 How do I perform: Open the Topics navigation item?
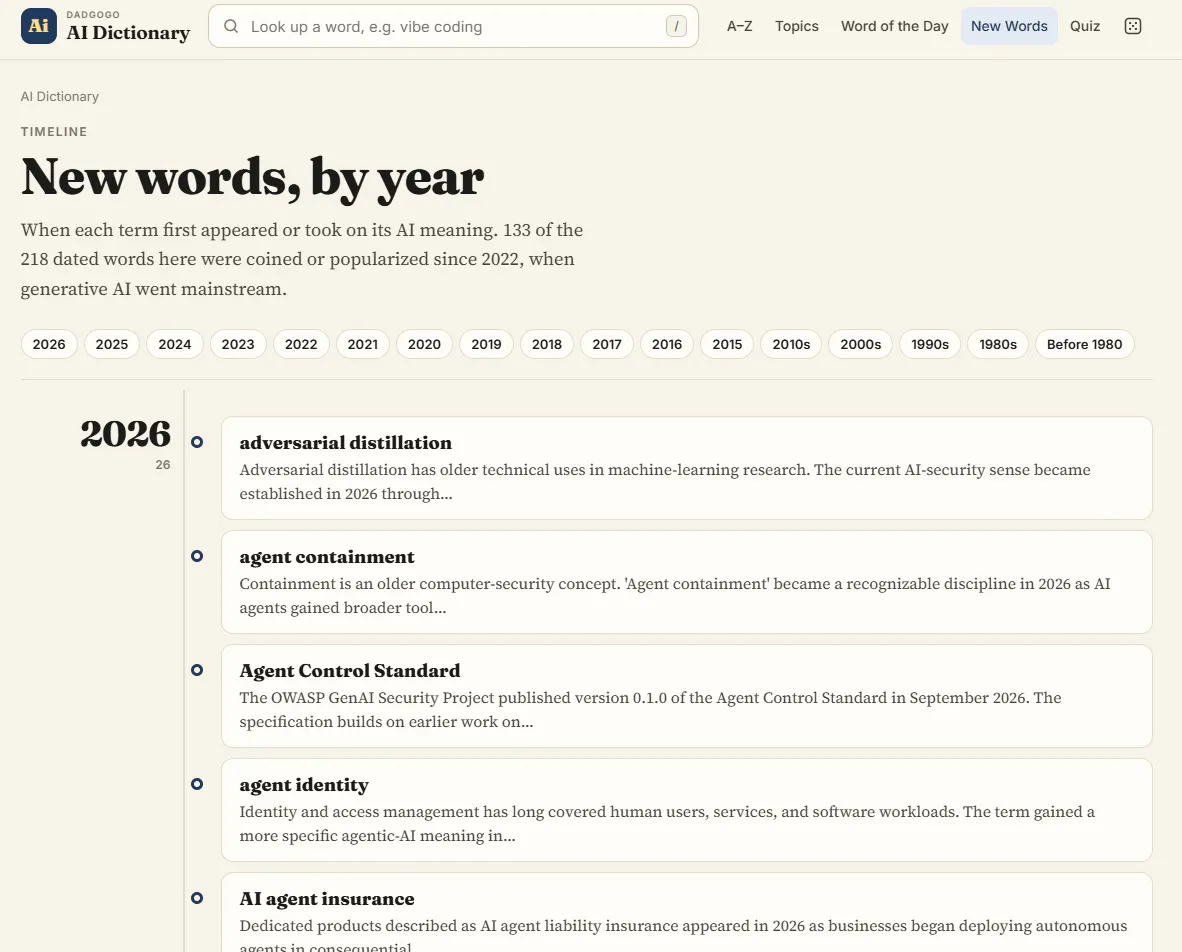(x=797, y=26)
